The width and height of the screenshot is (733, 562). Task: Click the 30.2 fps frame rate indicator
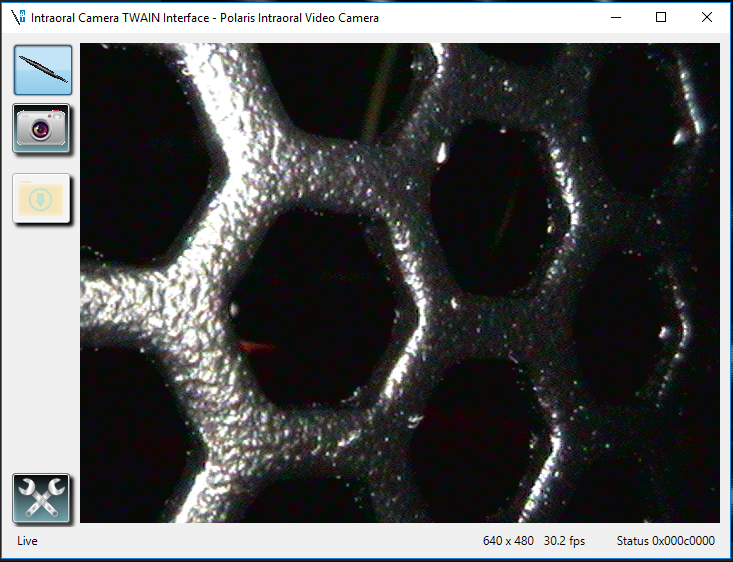(x=564, y=541)
